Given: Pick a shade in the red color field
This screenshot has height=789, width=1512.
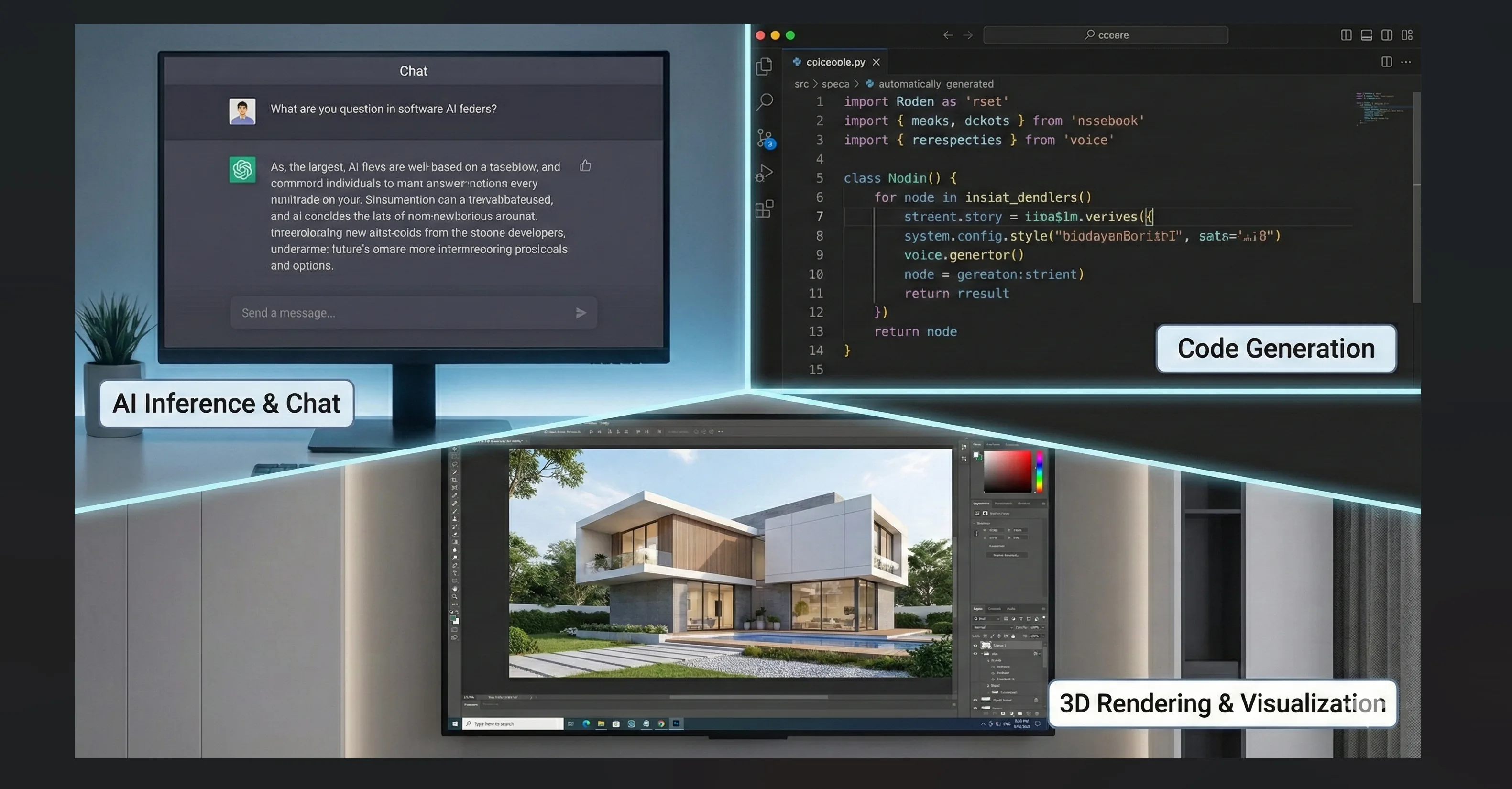Looking at the screenshot, I should [1008, 471].
